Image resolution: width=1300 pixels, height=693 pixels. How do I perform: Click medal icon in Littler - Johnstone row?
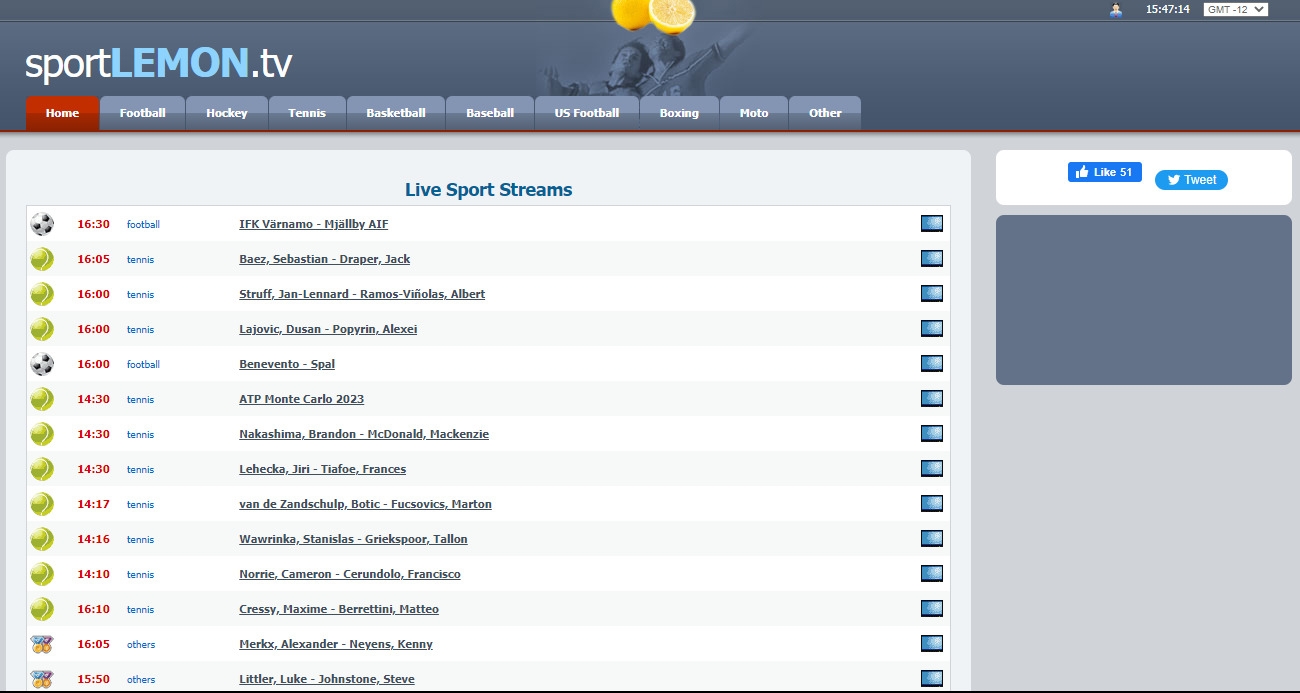tap(42, 679)
